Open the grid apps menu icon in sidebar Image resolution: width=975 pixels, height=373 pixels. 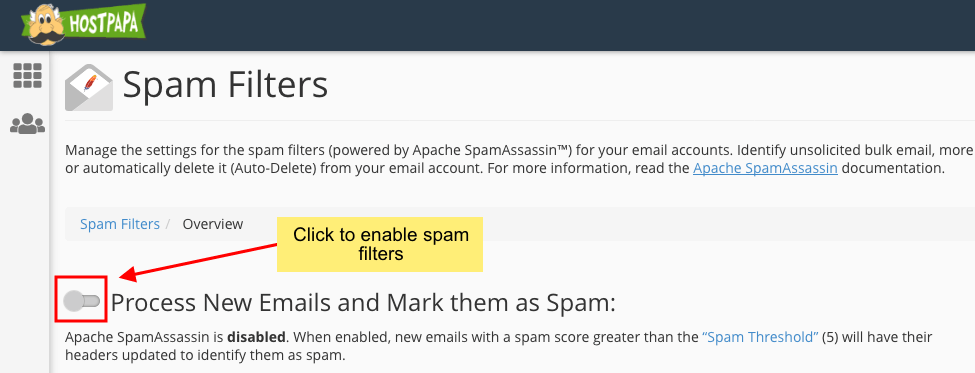pos(27,75)
